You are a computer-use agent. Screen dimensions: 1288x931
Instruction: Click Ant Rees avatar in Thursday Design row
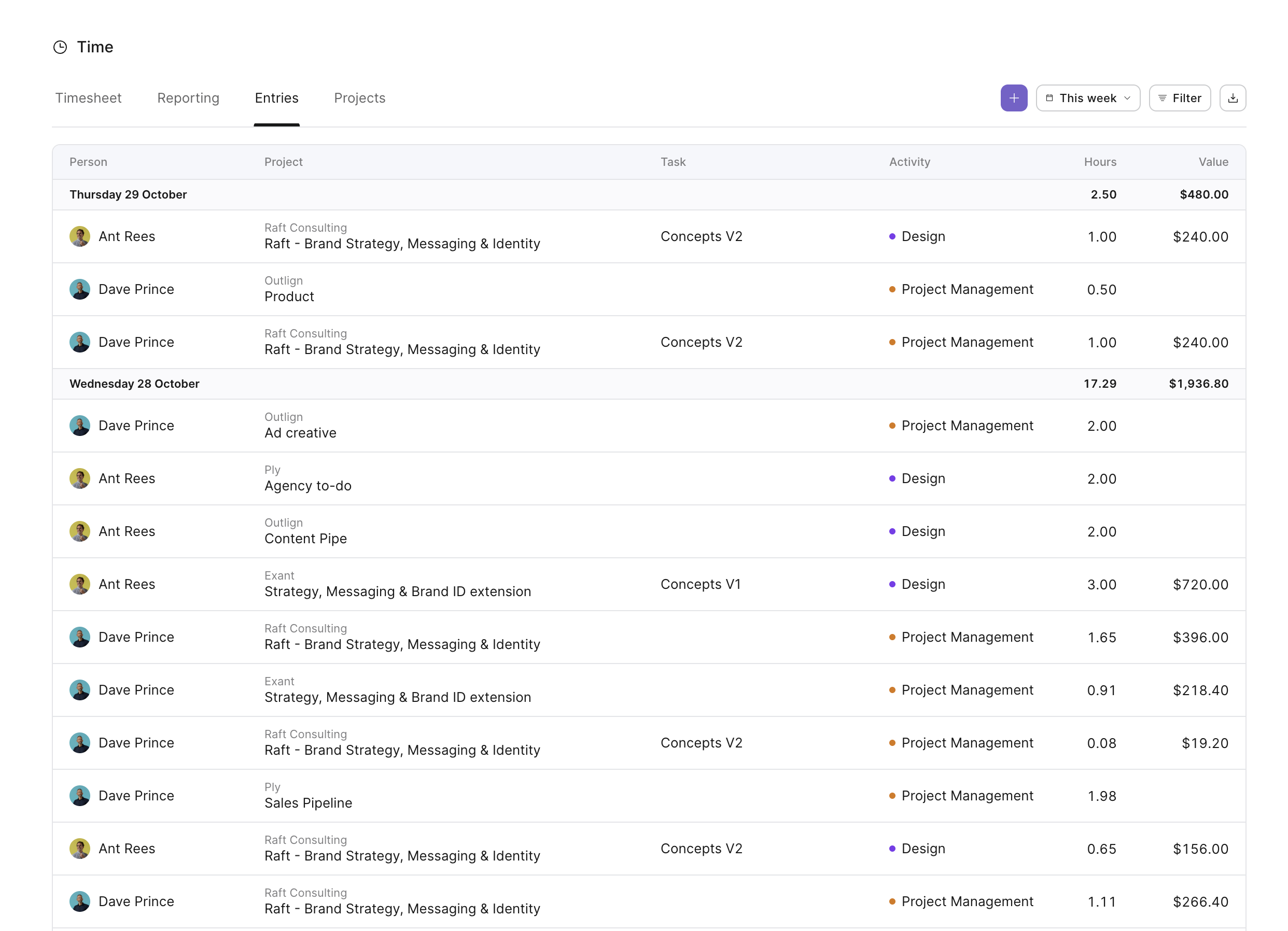point(79,237)
